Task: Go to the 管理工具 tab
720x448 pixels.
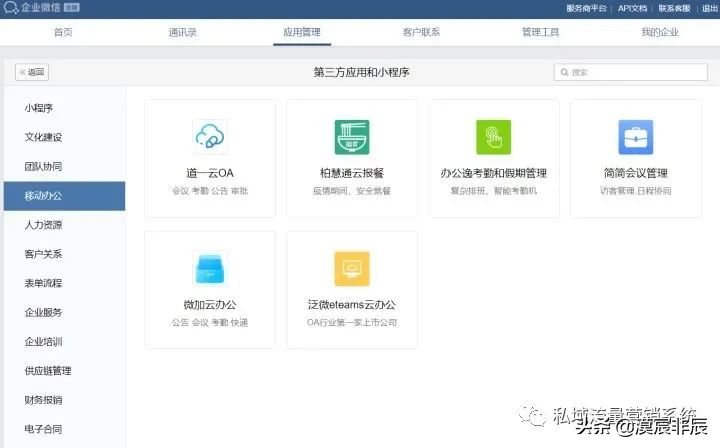Action: (540, 32)
